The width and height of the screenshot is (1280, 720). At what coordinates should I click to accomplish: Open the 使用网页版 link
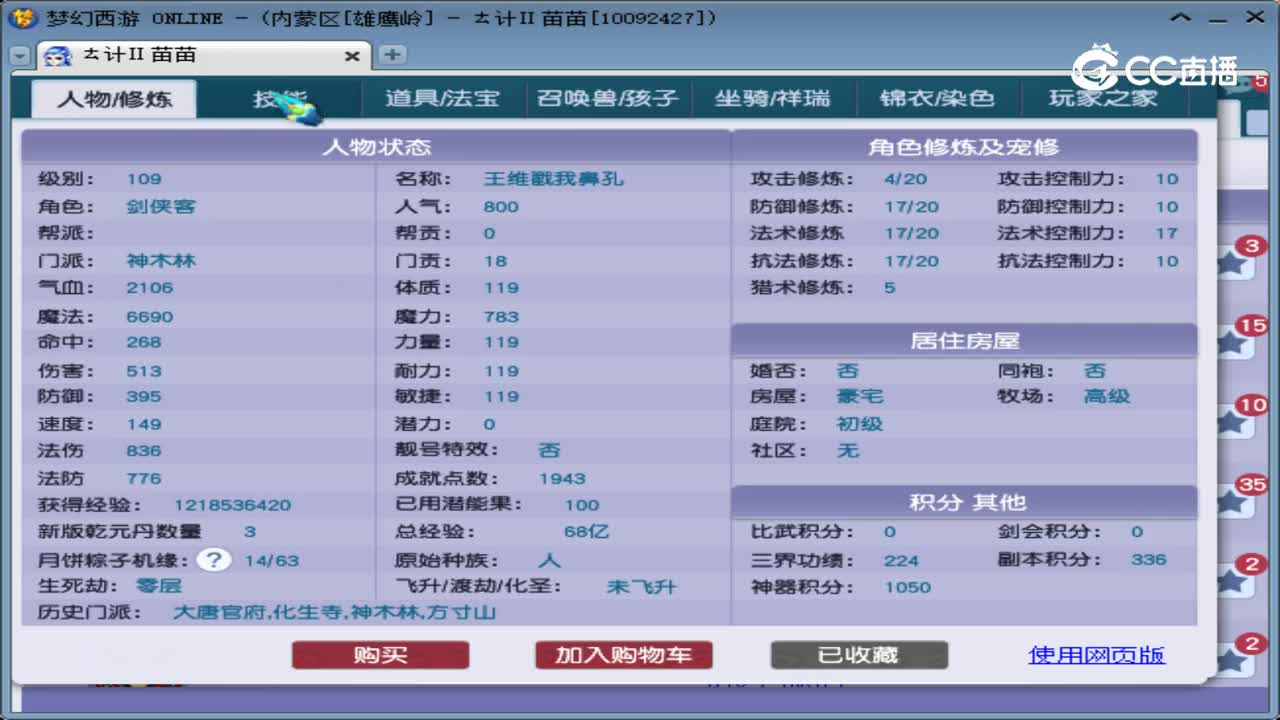(x=1096, y=655)
